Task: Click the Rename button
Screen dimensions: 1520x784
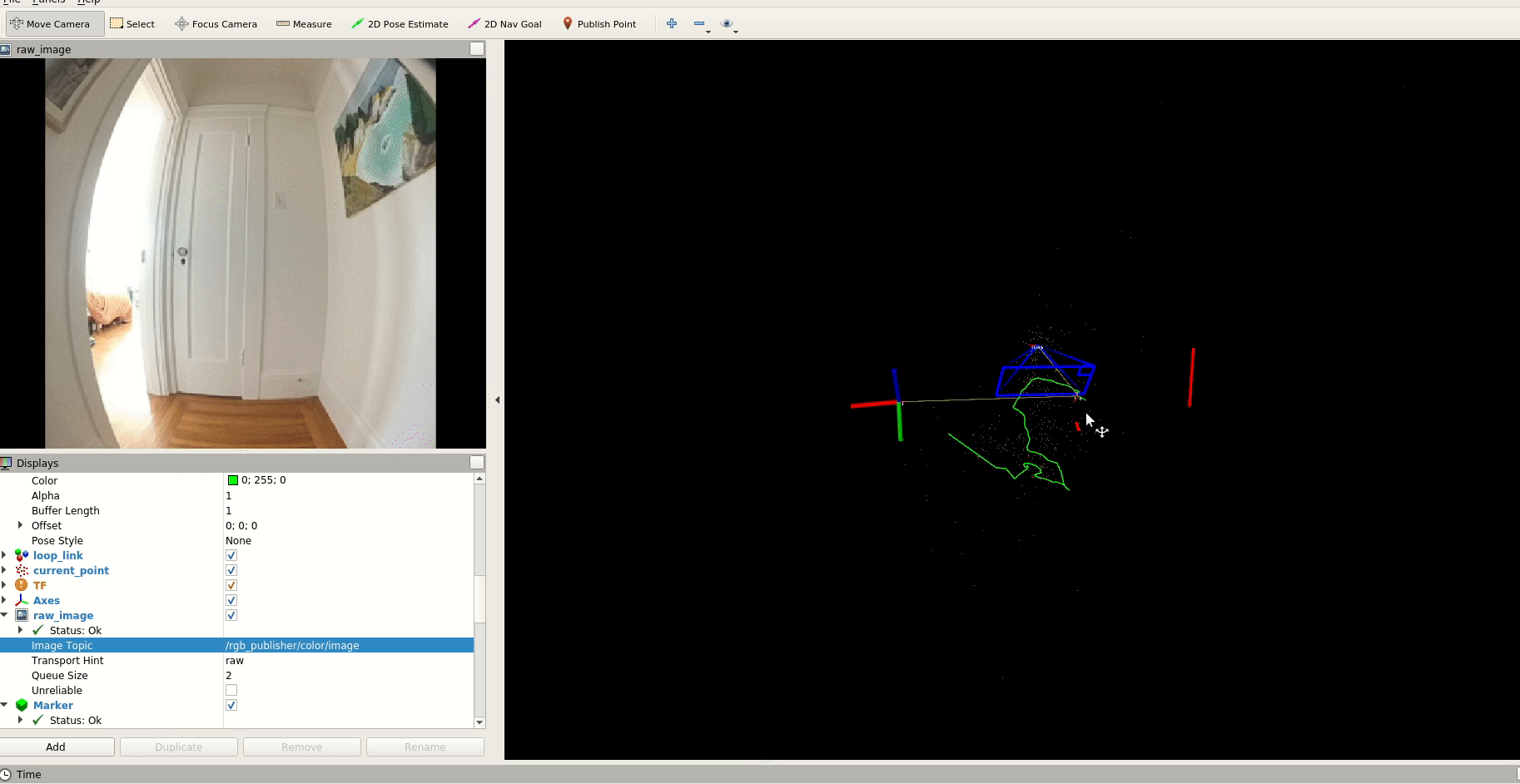Action: tap(425, 747)
